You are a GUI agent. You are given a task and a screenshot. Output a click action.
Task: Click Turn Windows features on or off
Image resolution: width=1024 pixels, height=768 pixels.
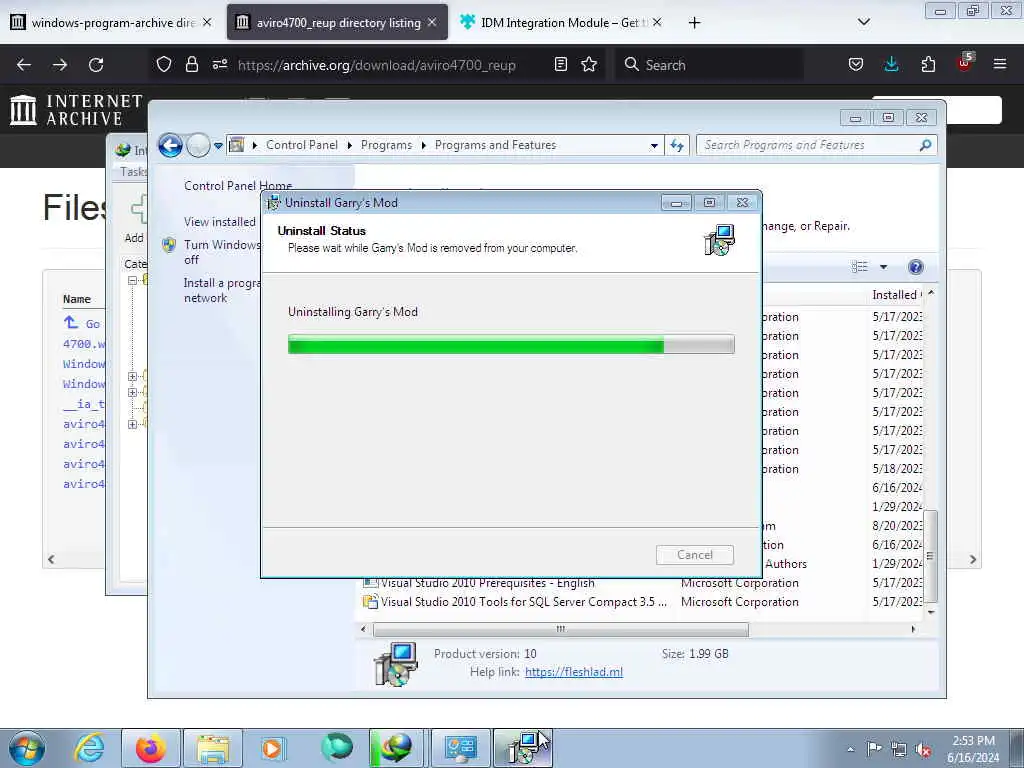(222, 252)
